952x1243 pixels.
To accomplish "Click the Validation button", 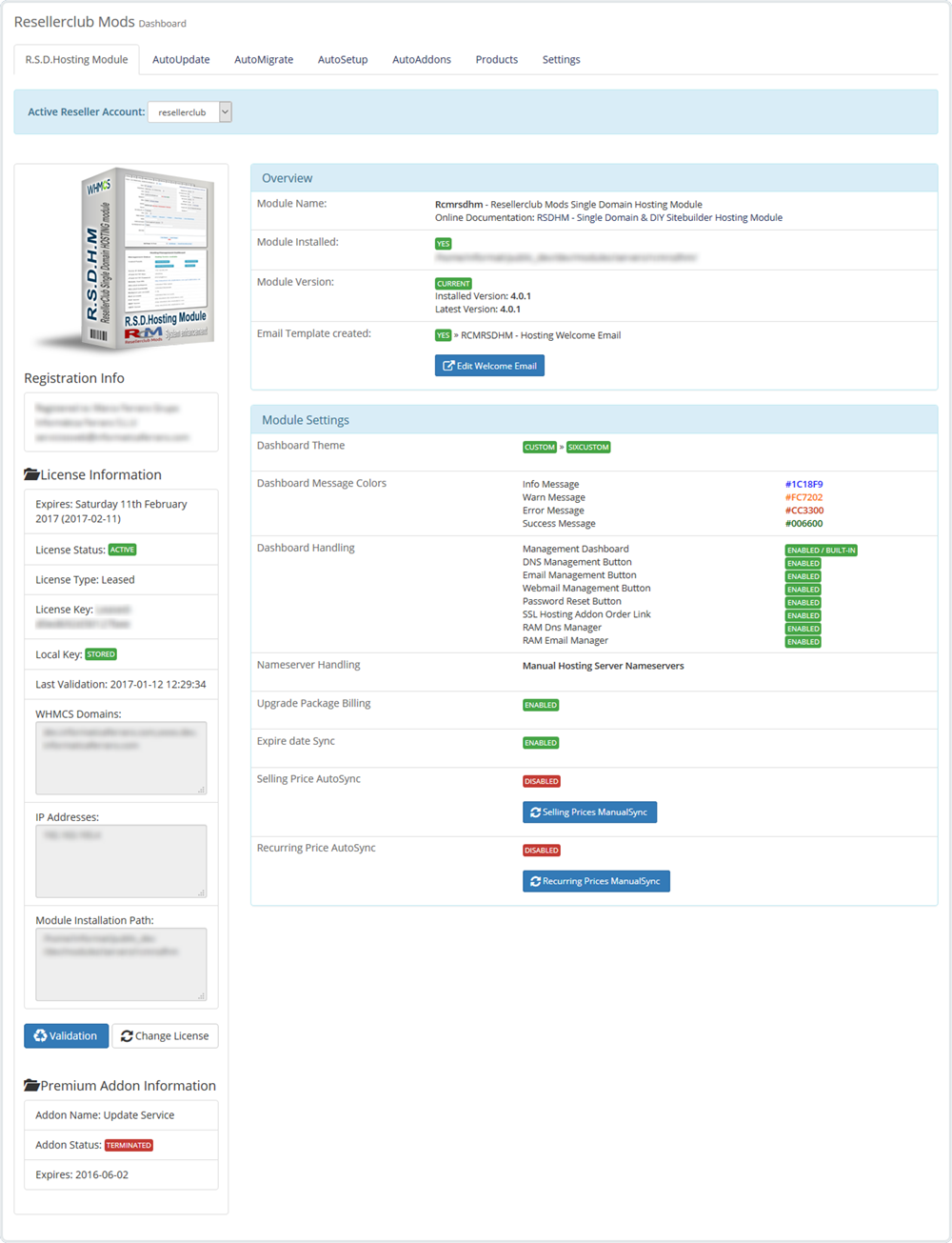I will click(66, 1036).
